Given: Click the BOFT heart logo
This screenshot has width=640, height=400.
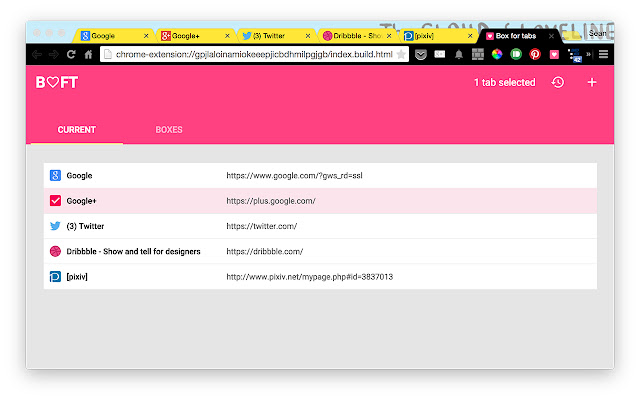Looking at the screenshot, I should [57, 82].
